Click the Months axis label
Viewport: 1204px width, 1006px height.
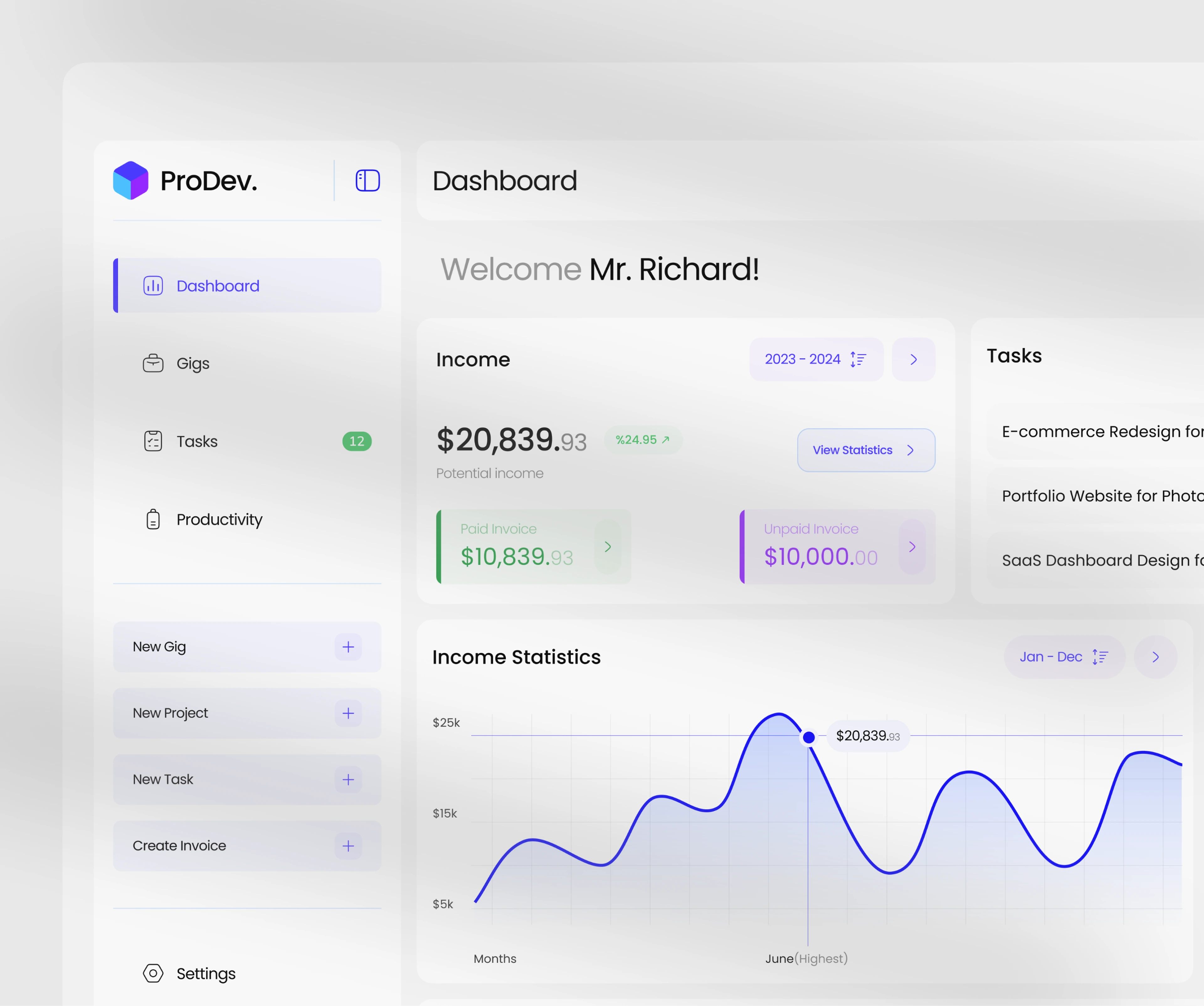pyautogui.click(x=495, y=958)
